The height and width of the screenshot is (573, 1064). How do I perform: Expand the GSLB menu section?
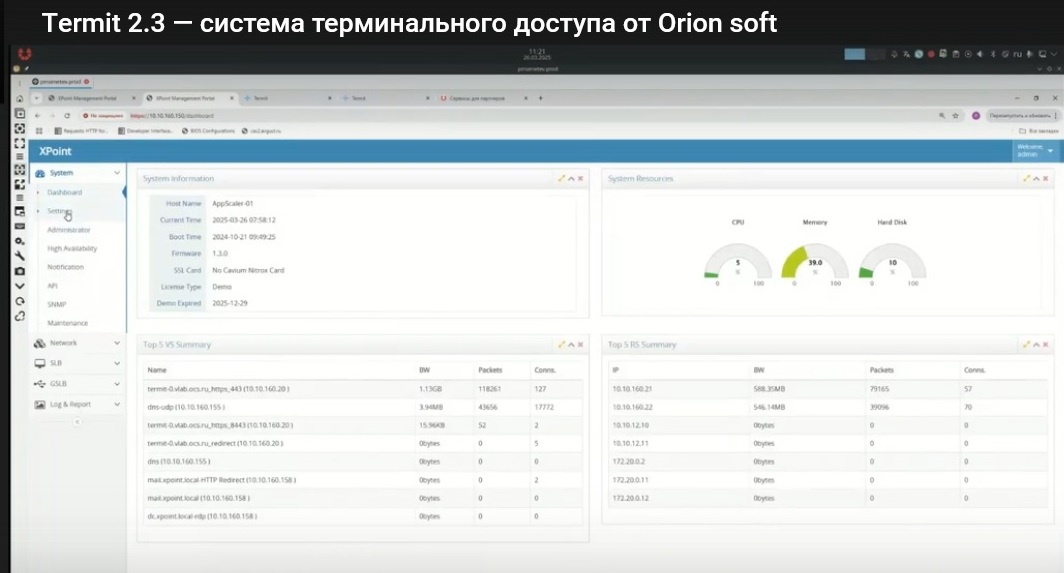coord(117,384)
